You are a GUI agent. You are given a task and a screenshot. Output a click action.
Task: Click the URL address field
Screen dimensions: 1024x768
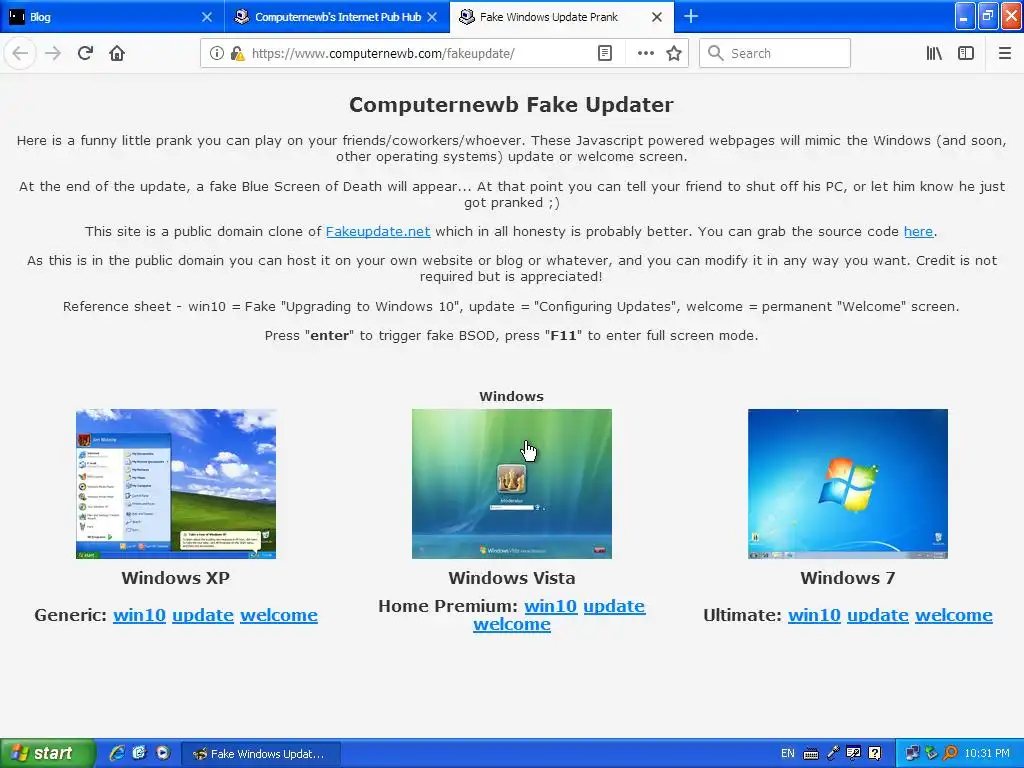[x=418, y=53]
